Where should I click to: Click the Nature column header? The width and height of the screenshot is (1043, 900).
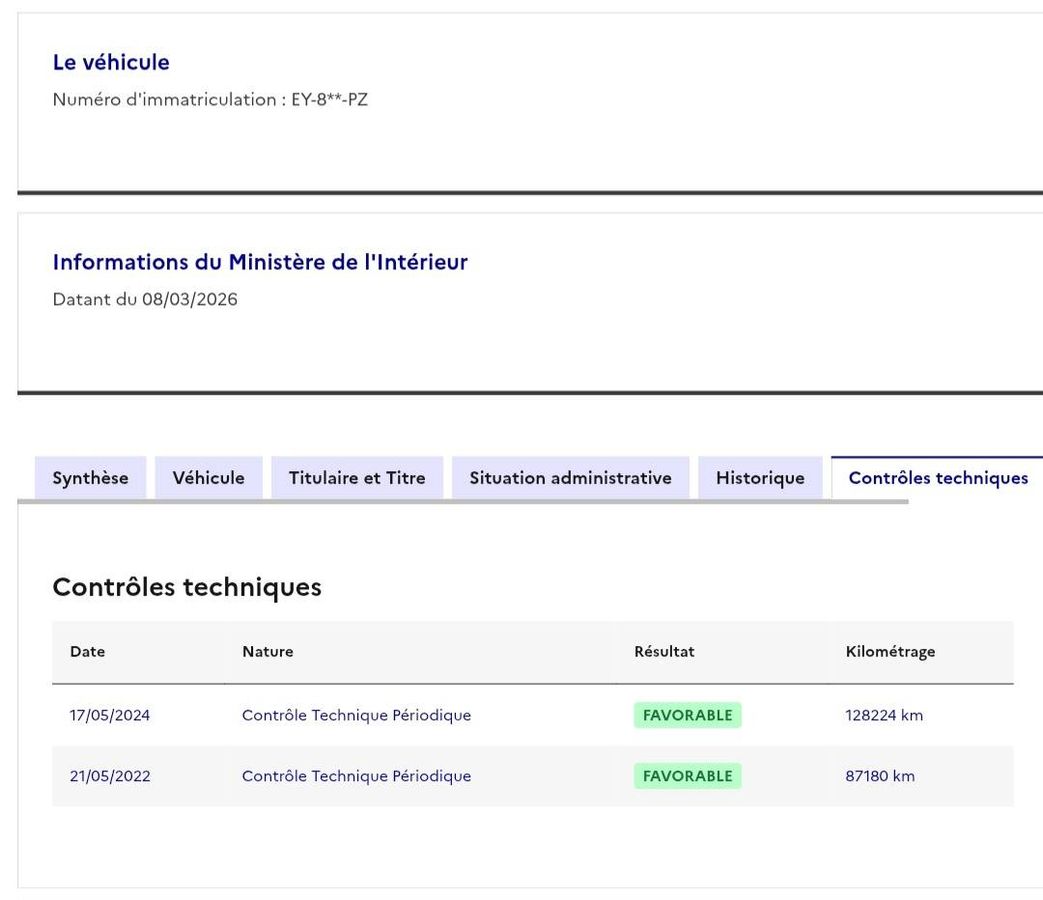tap(267, 651)
